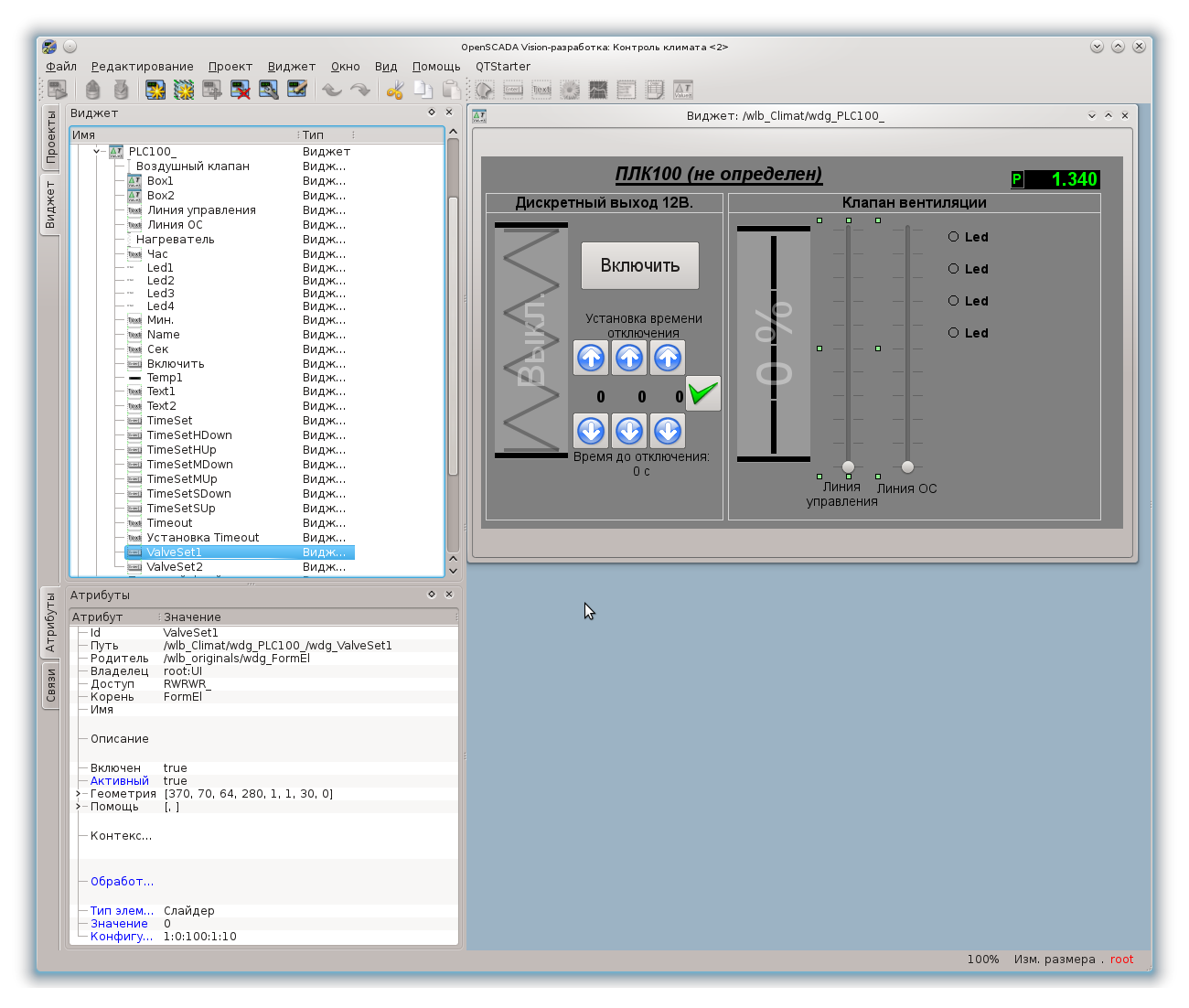This screenshot has width=1189, height=1008.
Task: Click the Paste icon in toolbar
Action: point(451,90)
